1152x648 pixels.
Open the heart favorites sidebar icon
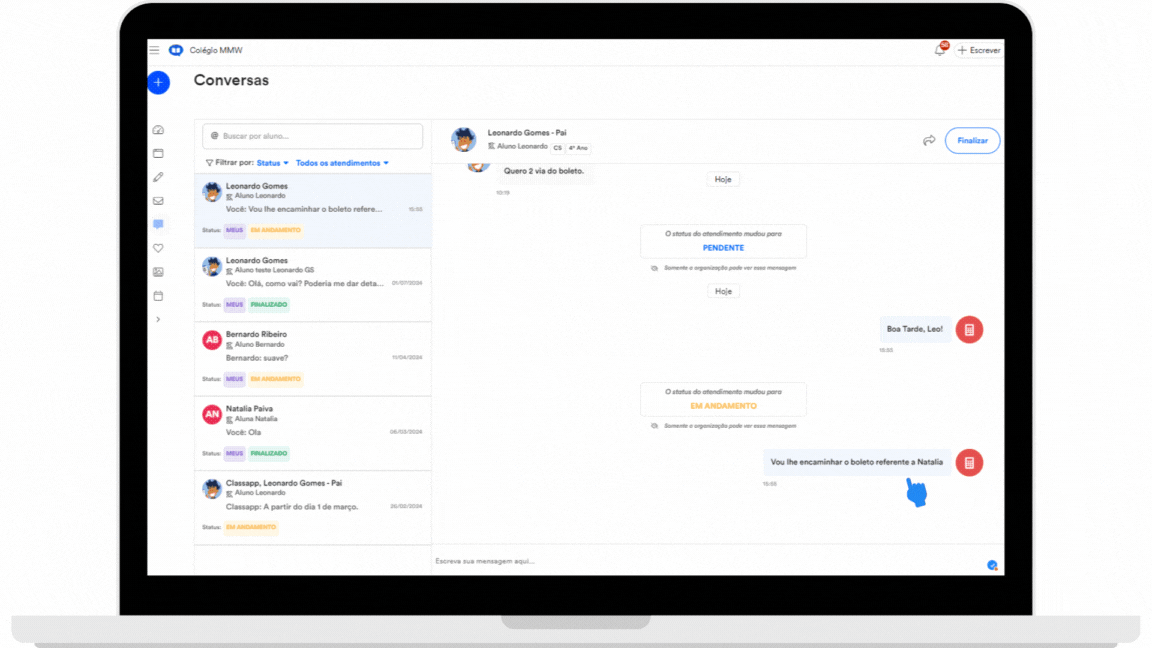pos(158,248)
